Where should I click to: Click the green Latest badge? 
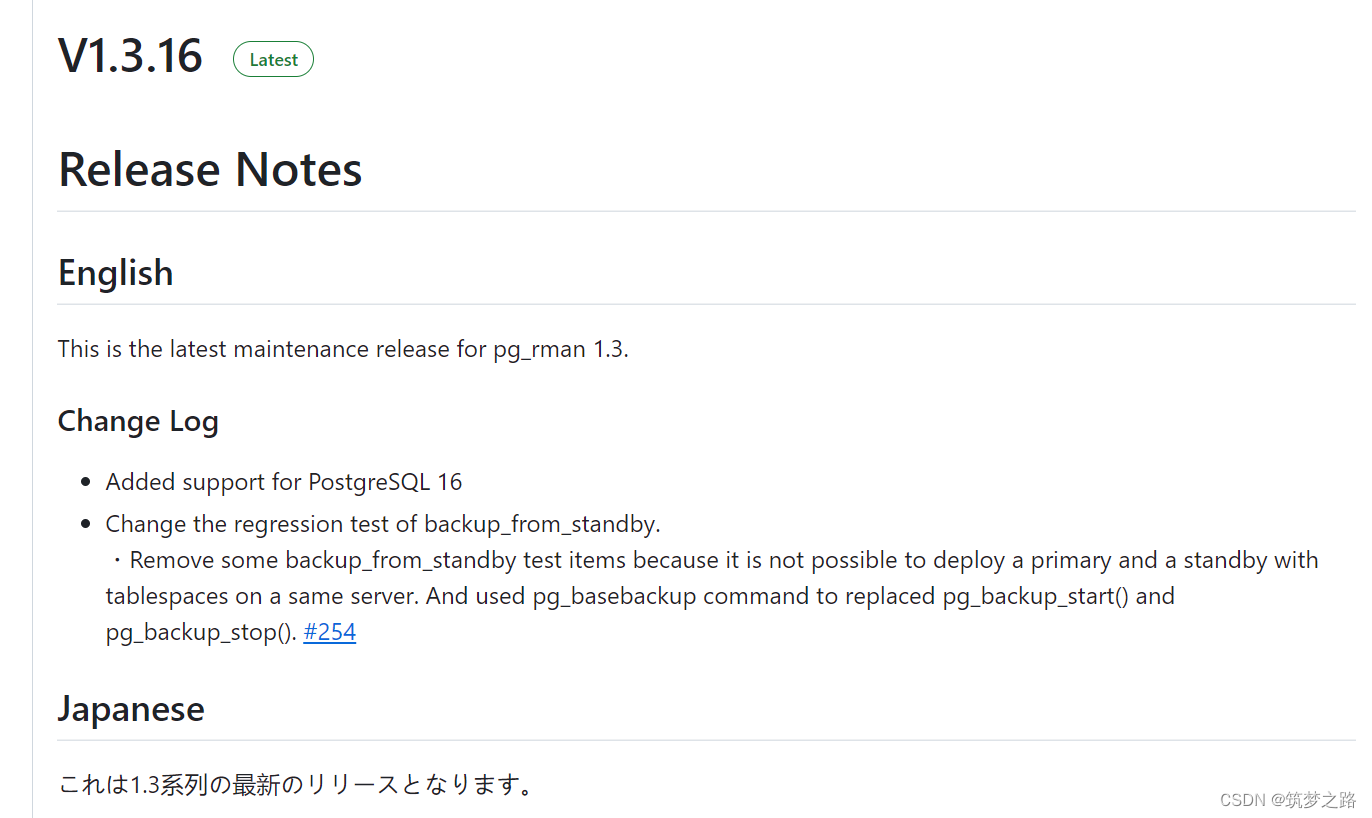pyautogui.click(x=273, y=60)
